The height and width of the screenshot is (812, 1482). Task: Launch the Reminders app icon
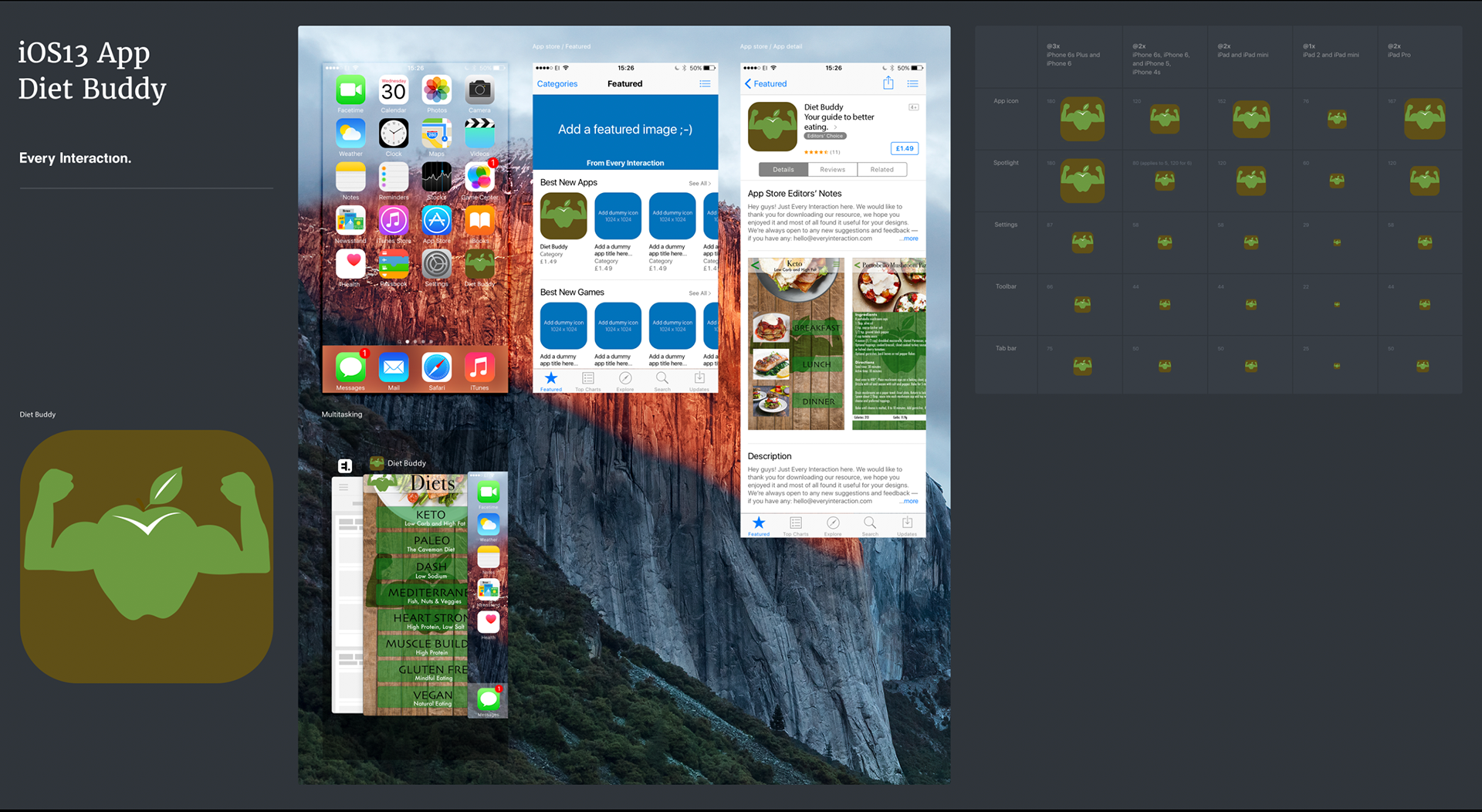394,178
